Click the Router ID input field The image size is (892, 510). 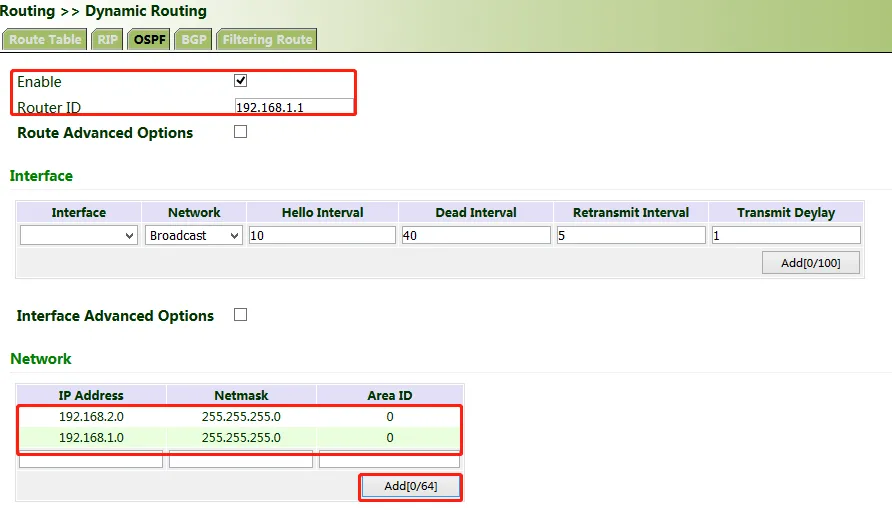click(x=294, y=106)
